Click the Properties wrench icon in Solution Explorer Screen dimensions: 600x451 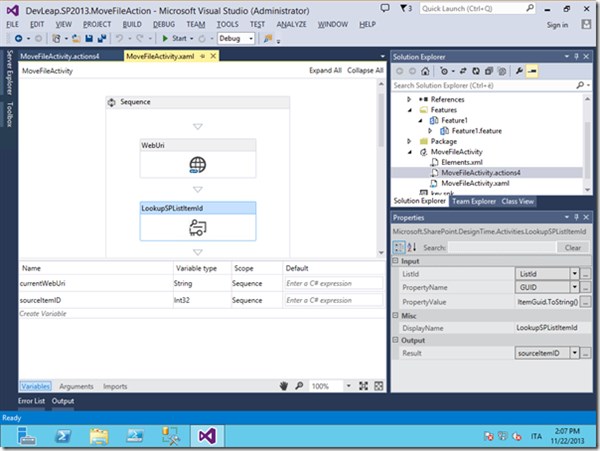519,71
